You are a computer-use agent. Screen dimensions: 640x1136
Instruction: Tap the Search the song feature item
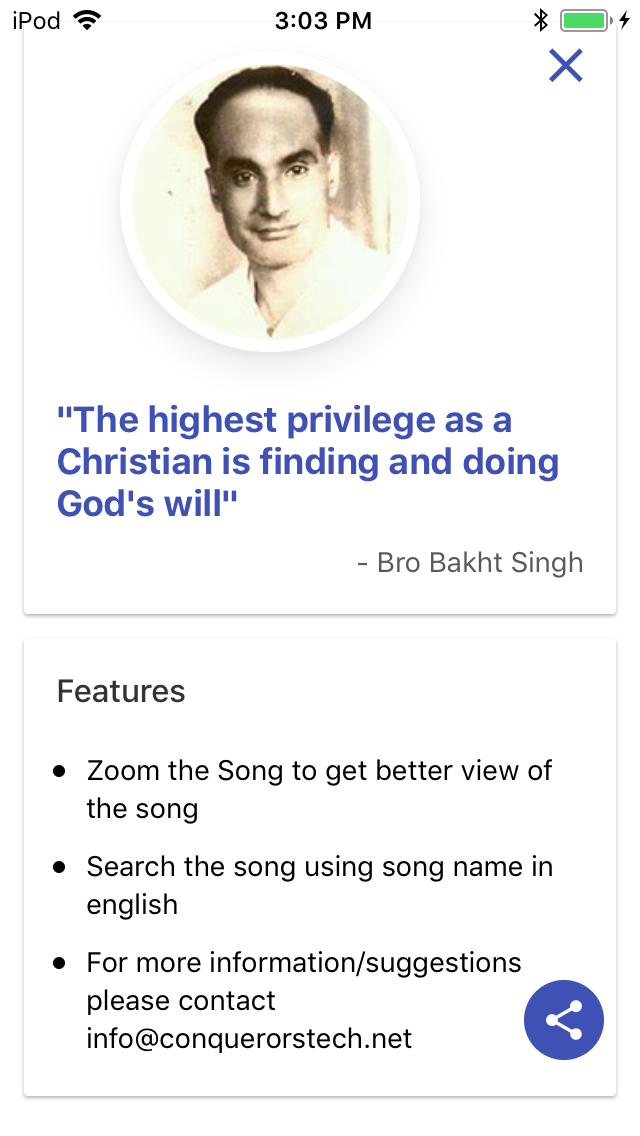318,885
